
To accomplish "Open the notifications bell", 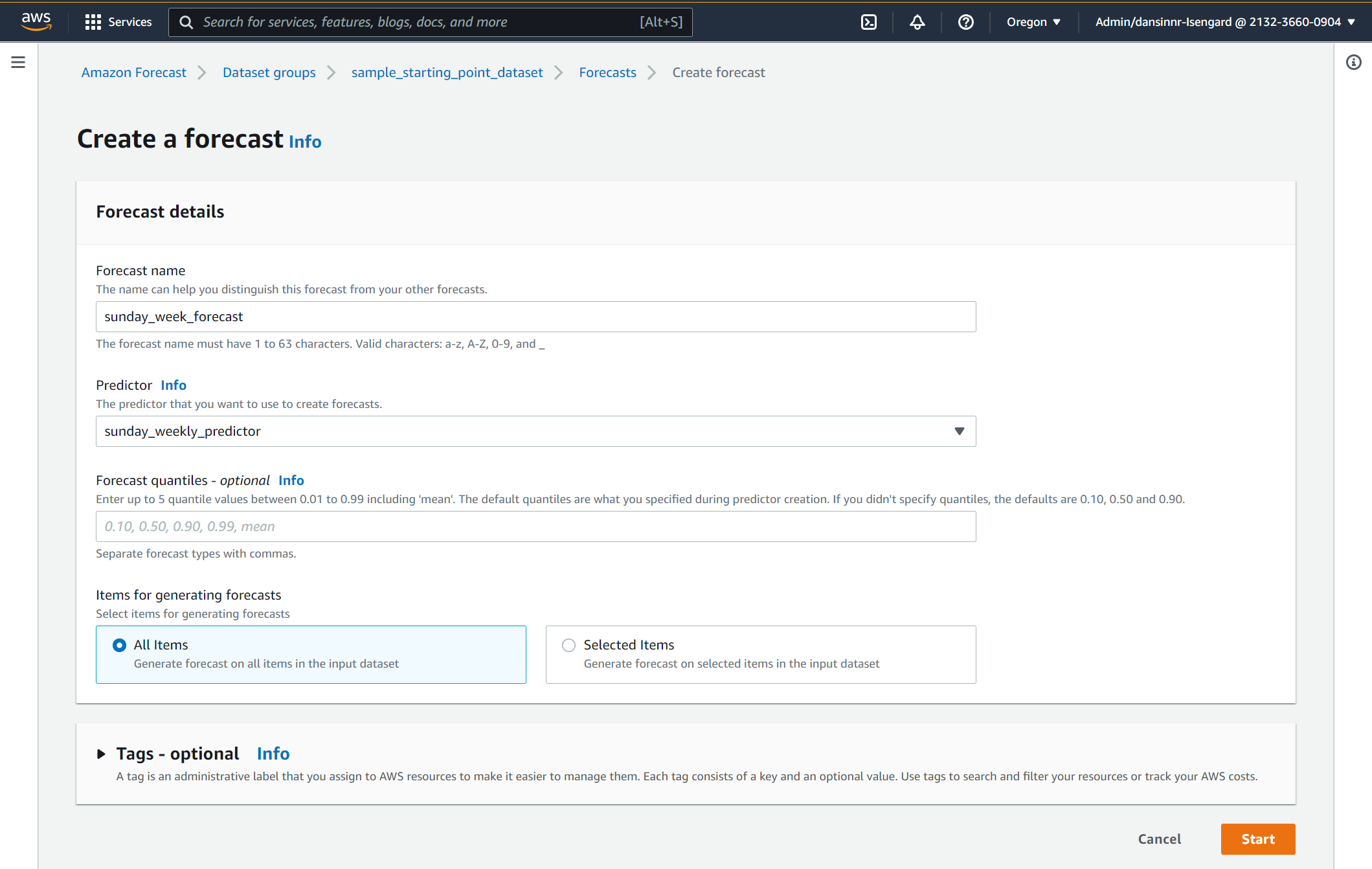I will tap(917, 22).
